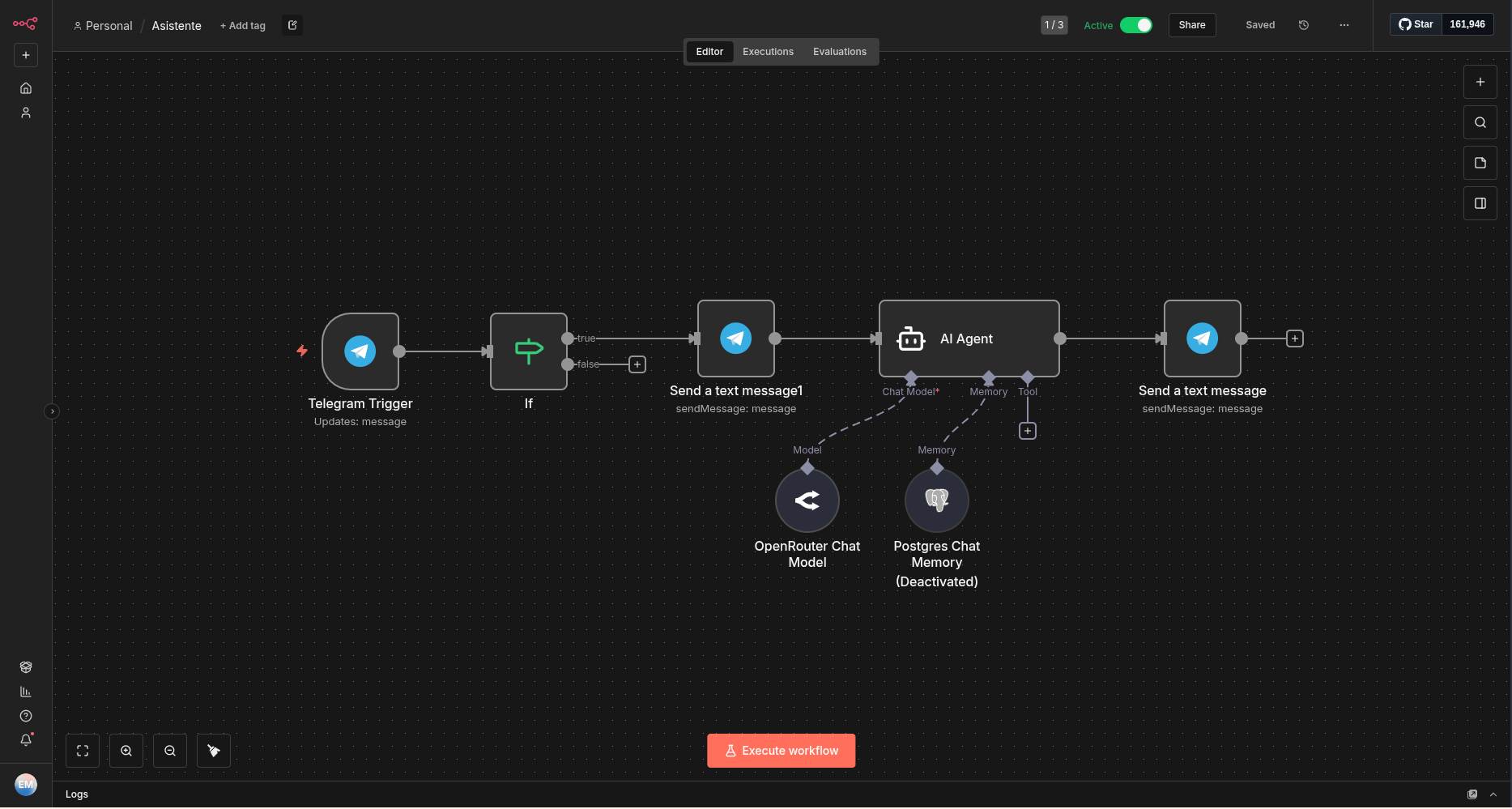Click Add tag next to workflow name
The width and height of the screenshot is (1512, 809).
243,26
